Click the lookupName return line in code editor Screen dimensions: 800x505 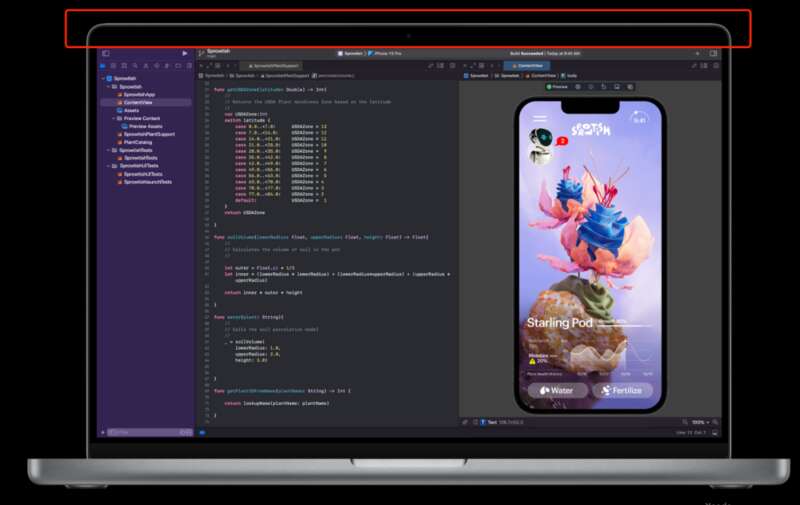click(x=277, y=403)
